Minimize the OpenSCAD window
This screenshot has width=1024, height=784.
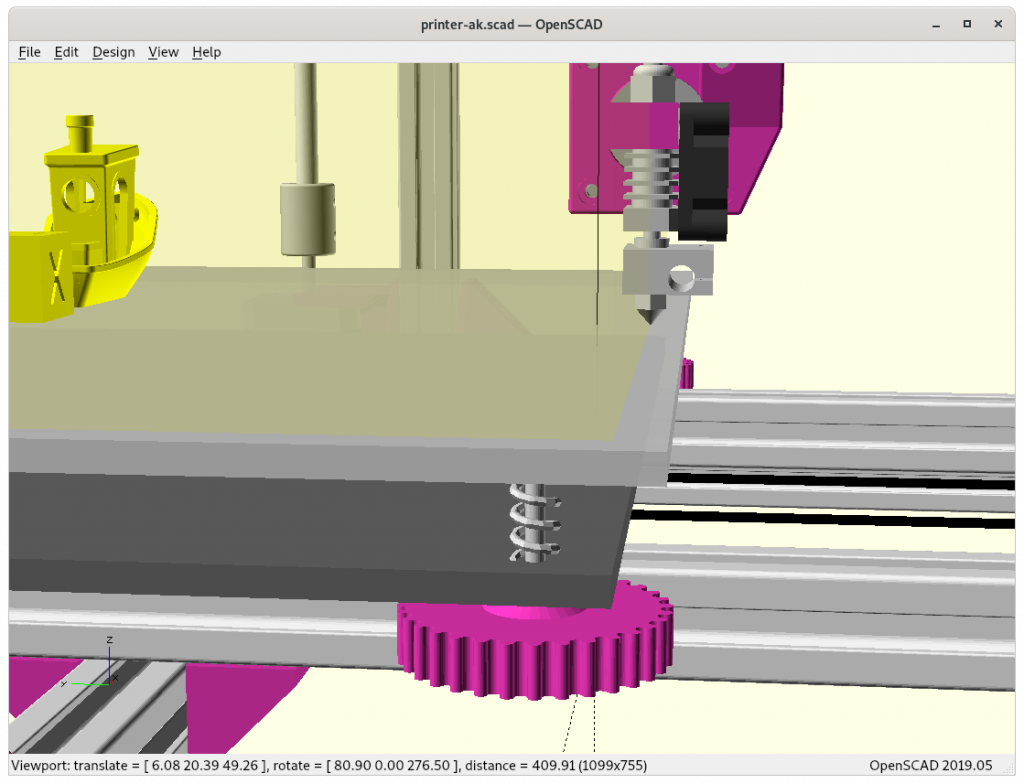pos(936,24)
